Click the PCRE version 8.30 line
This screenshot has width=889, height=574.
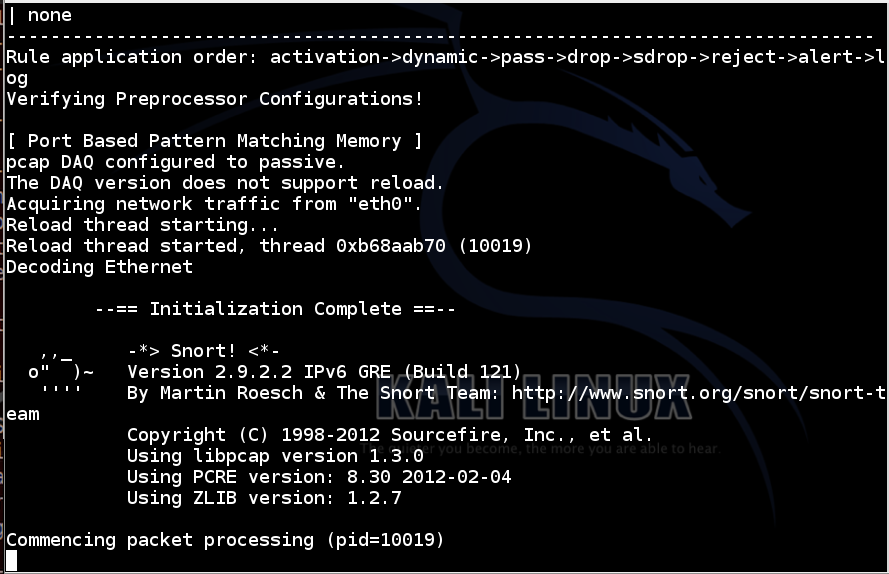tap(318, 477)
